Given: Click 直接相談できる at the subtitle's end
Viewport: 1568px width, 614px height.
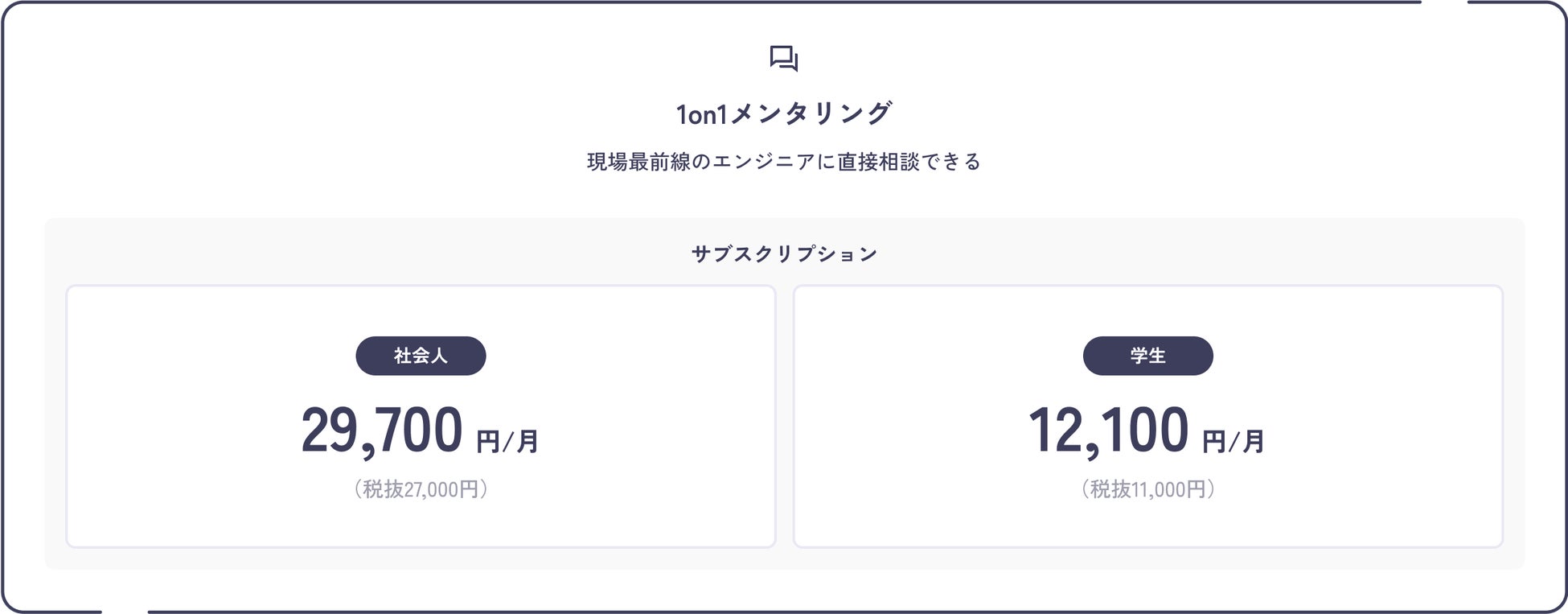Looking at the screenshot, I should pos(909,162).
